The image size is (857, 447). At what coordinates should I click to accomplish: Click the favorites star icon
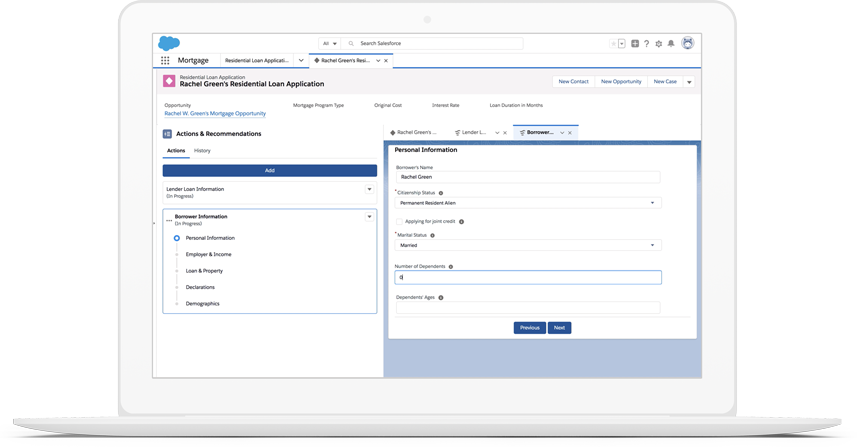tap(613, 44)
